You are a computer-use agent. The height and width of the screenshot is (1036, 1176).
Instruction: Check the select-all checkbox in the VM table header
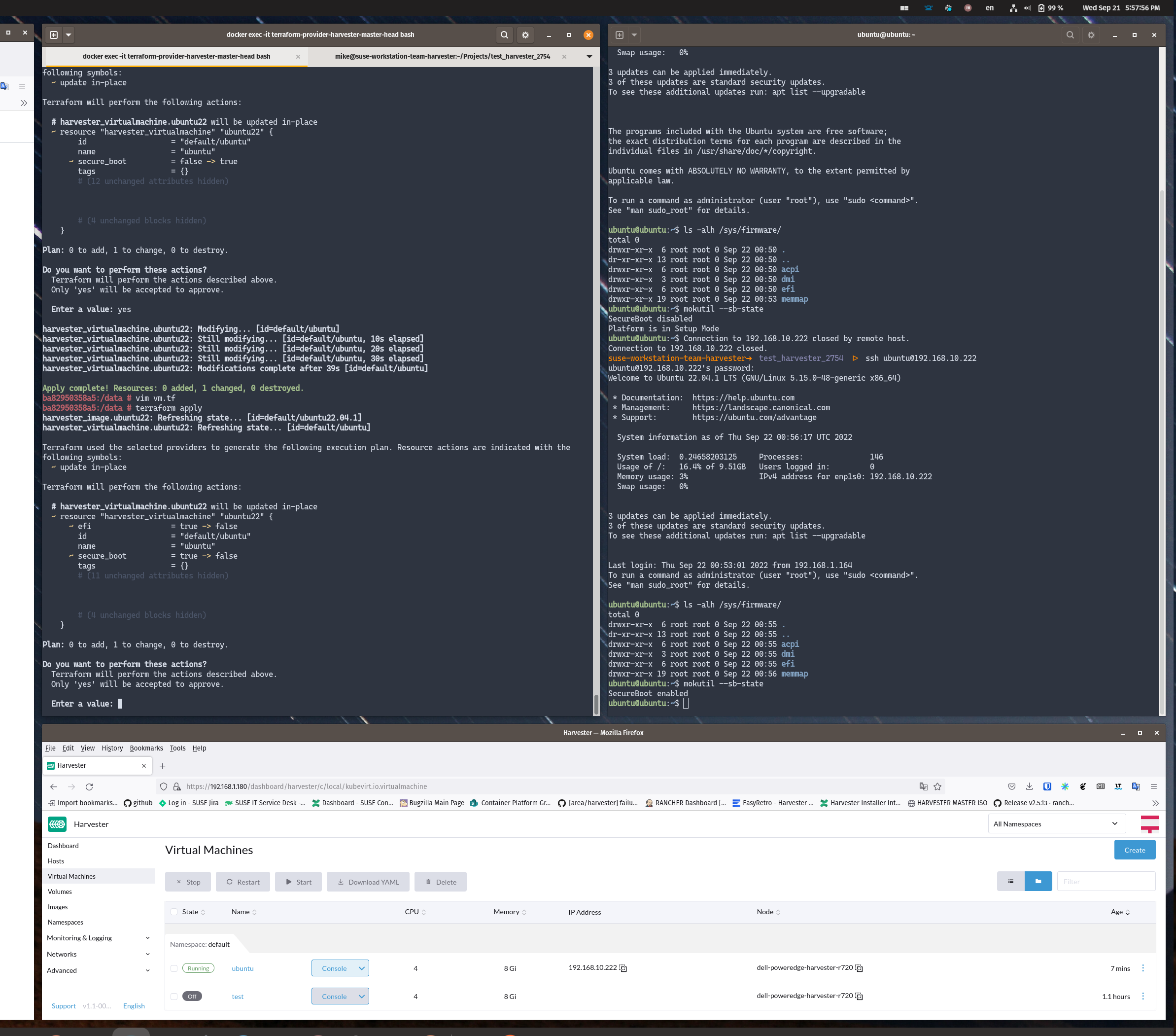click(x=174, y=912)
